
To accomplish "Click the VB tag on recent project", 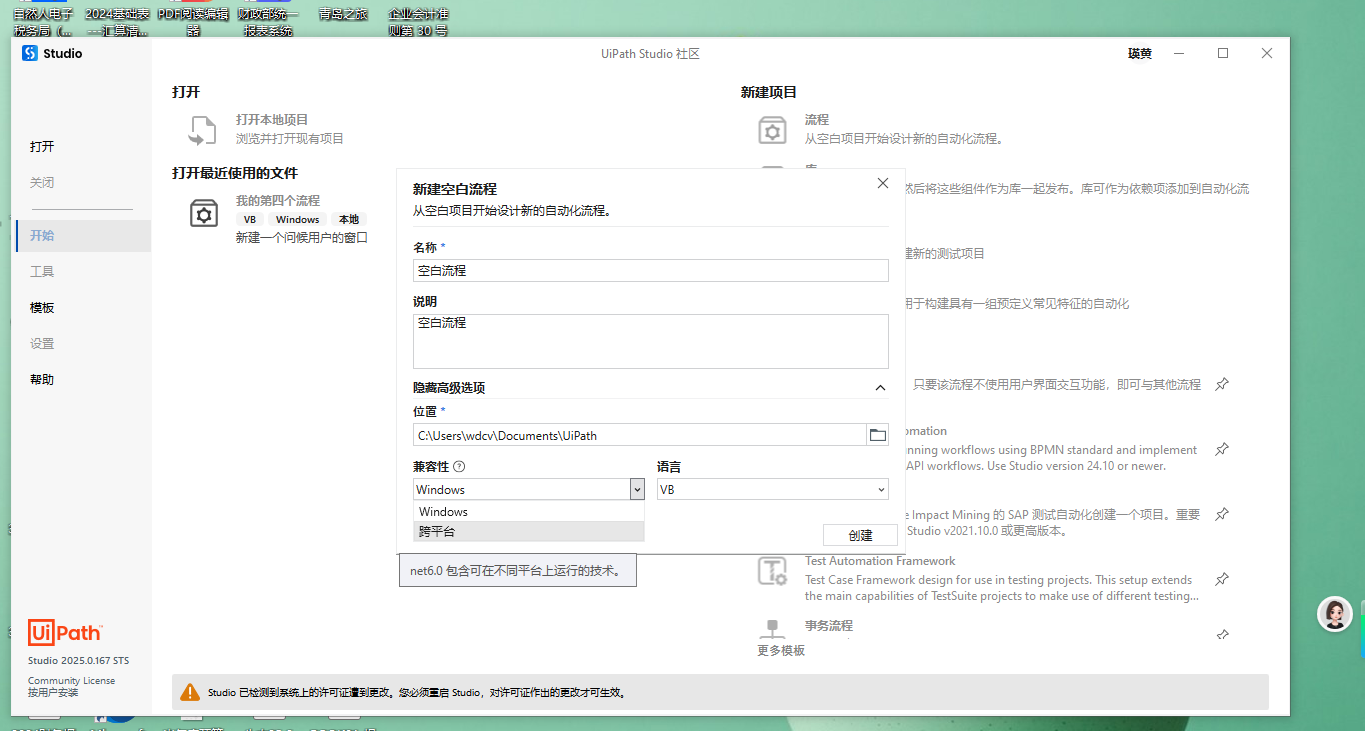I will (x=250, y=220).
